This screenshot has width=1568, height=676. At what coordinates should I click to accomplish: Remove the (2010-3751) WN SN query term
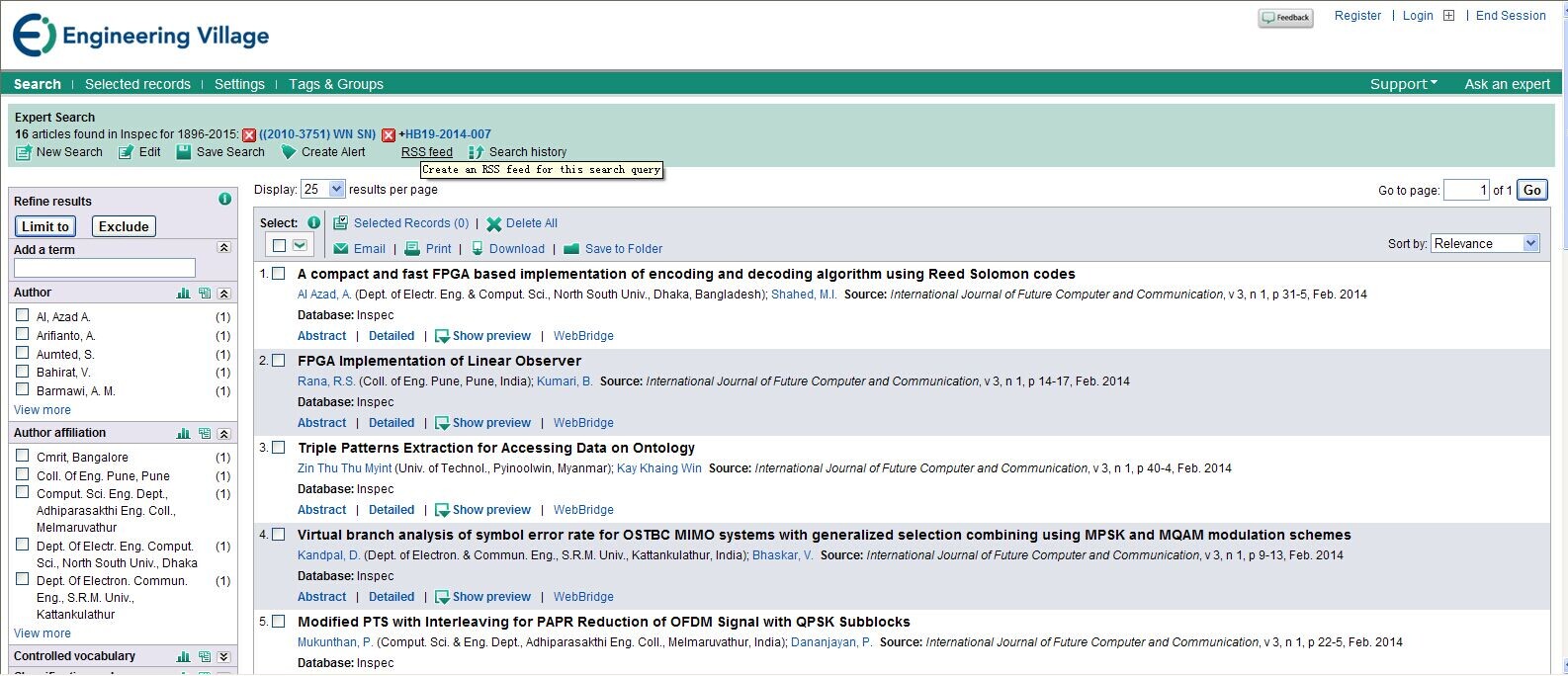coord(249,135)
